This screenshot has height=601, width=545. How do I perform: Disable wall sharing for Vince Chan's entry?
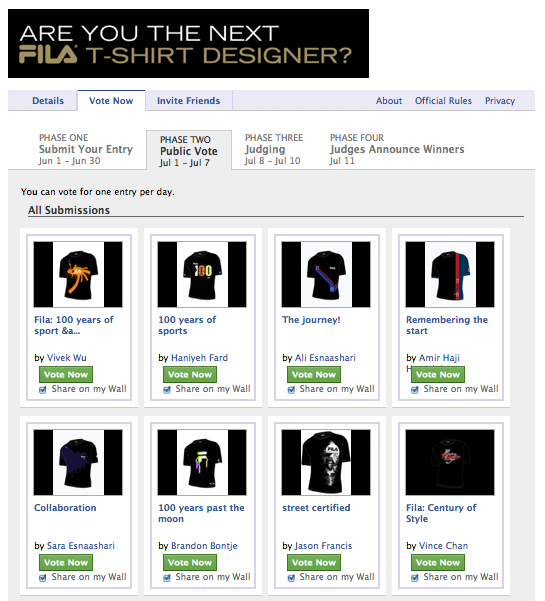point(415,578)
